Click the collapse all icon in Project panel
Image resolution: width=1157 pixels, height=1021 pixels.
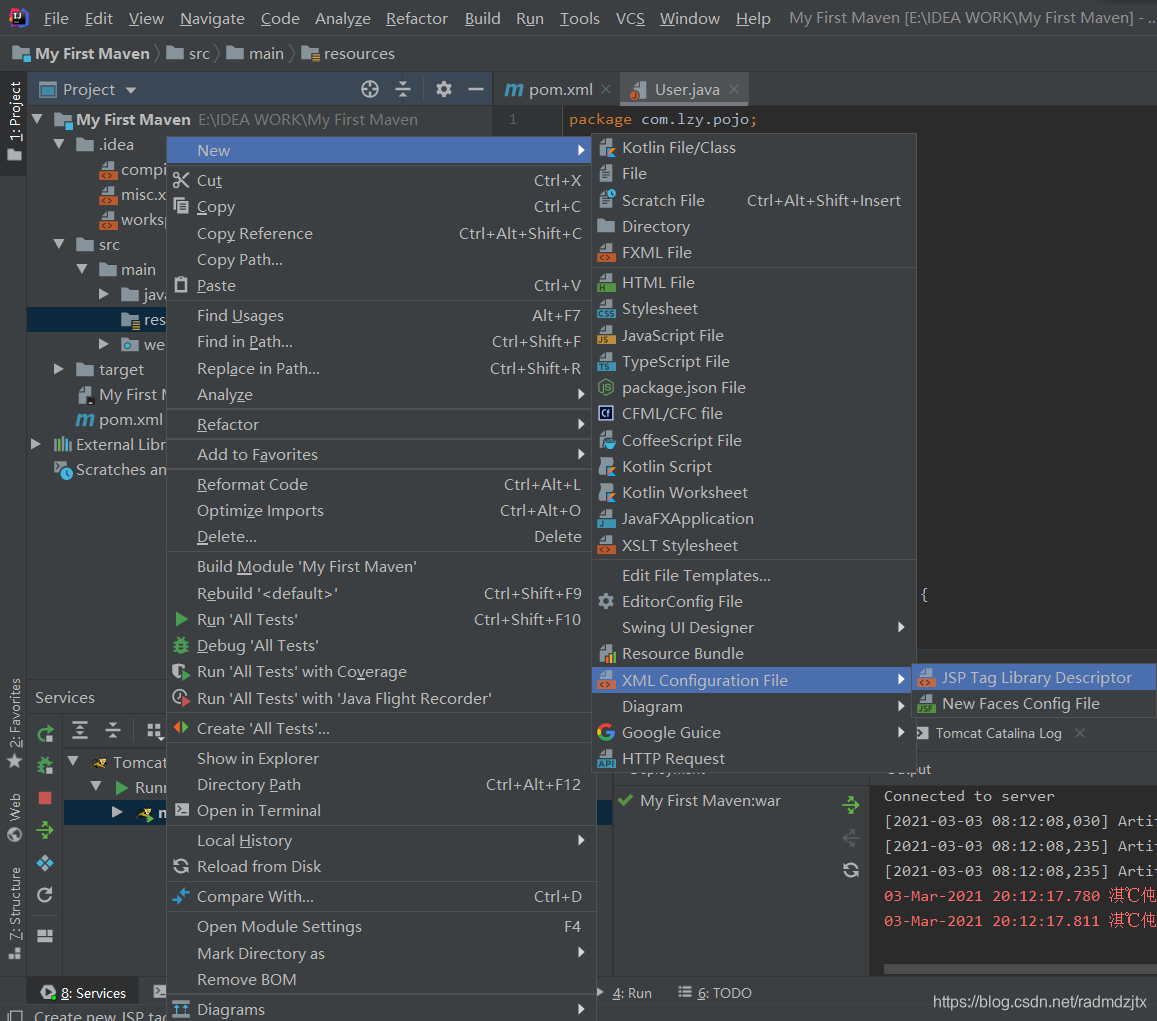pos(403,89)
